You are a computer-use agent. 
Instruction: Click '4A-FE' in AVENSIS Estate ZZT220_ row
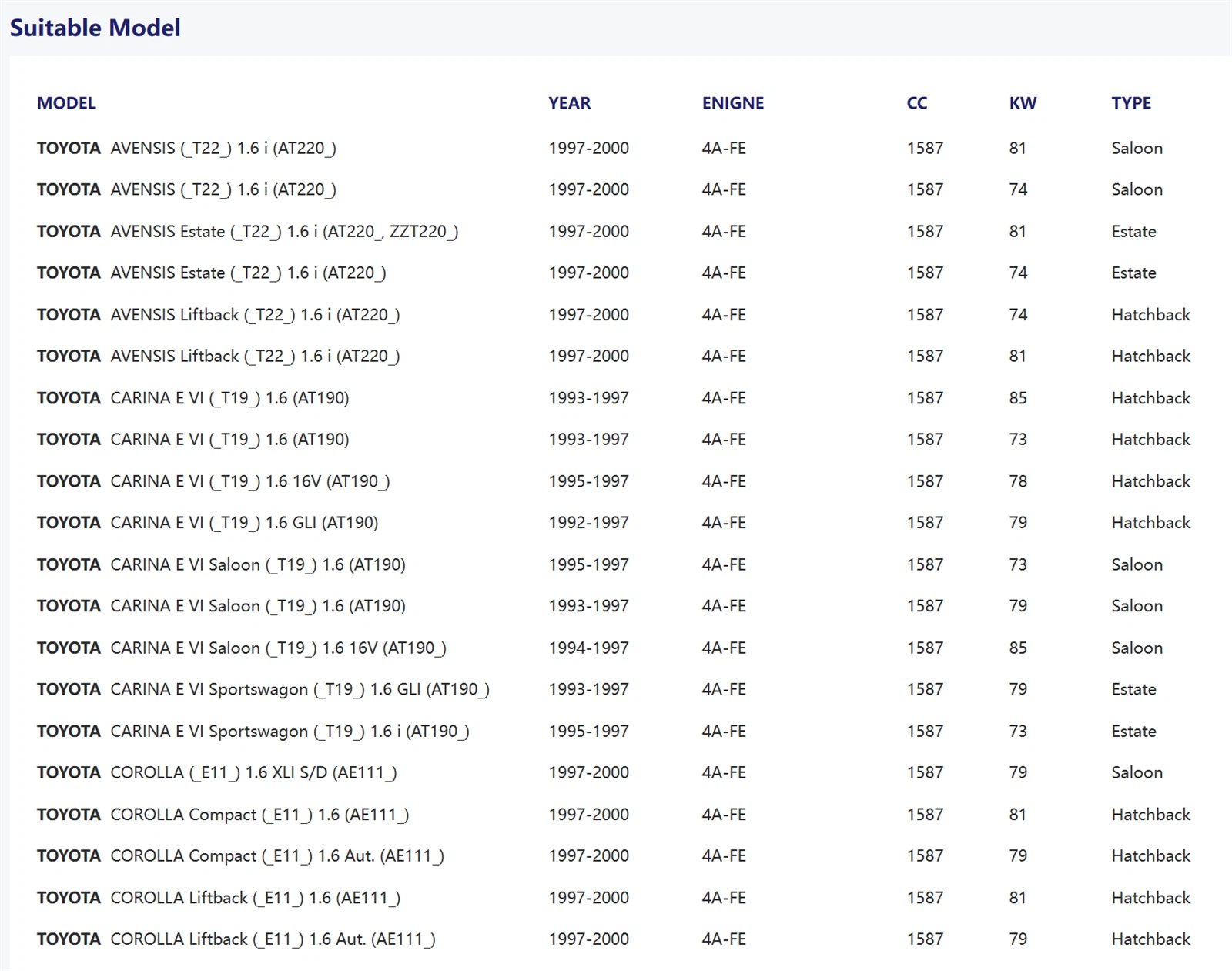click(724, 232)
